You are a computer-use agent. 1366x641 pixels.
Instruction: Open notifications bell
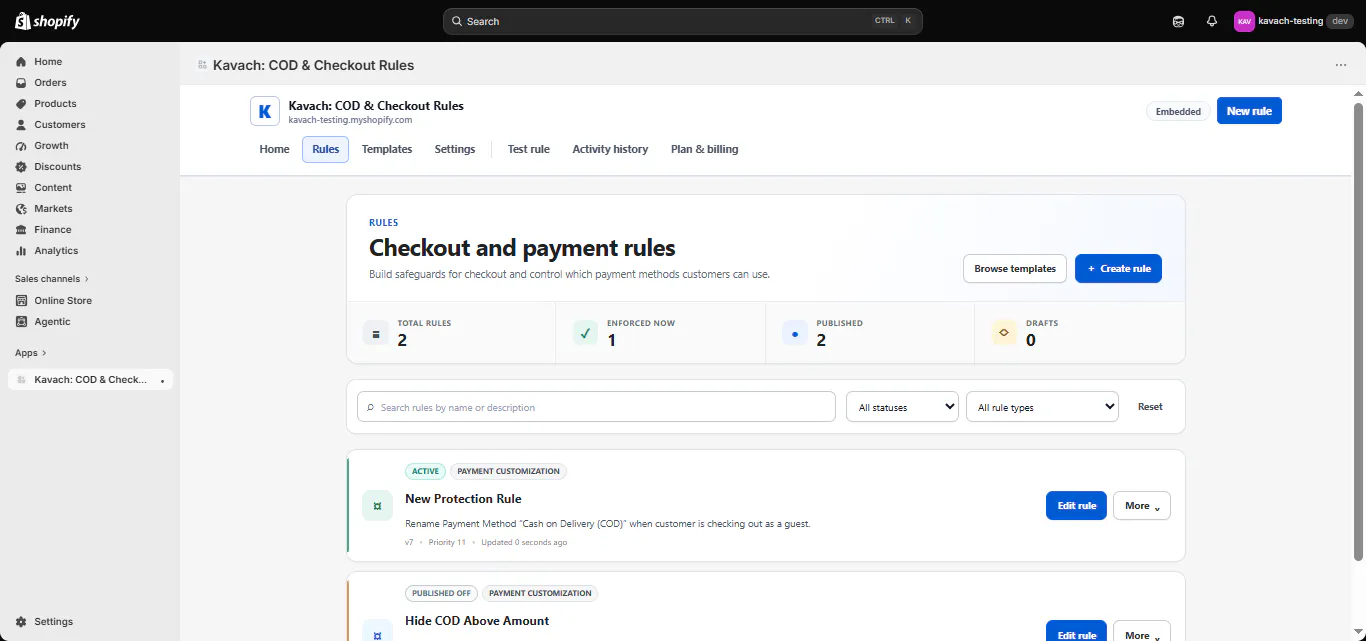point(1212,21)
